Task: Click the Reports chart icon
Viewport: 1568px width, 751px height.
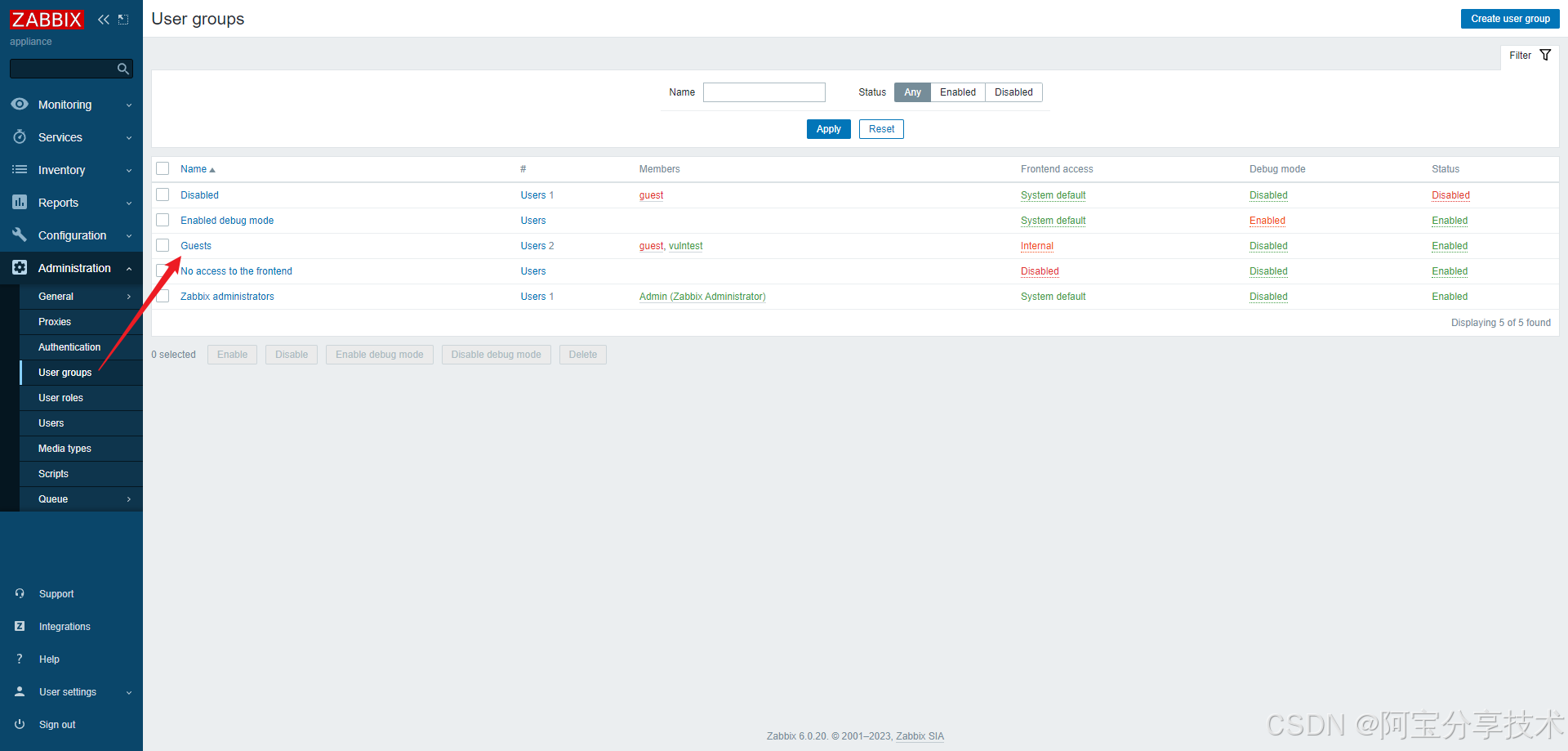Action: [20, 203]
